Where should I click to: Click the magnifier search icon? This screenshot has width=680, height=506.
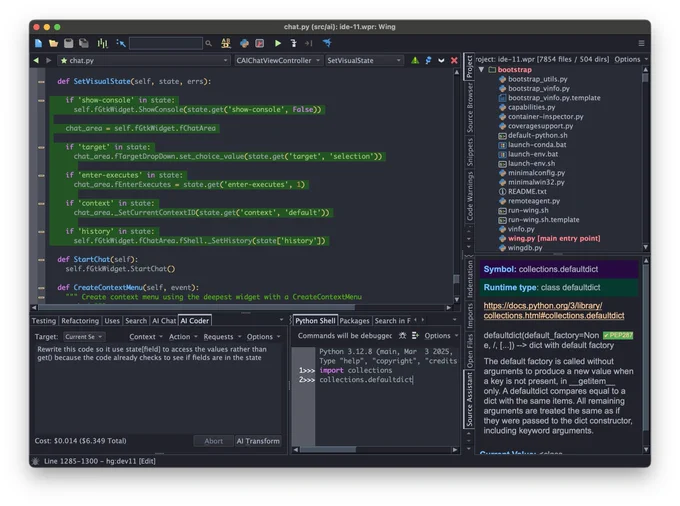(x=209, y=43)
